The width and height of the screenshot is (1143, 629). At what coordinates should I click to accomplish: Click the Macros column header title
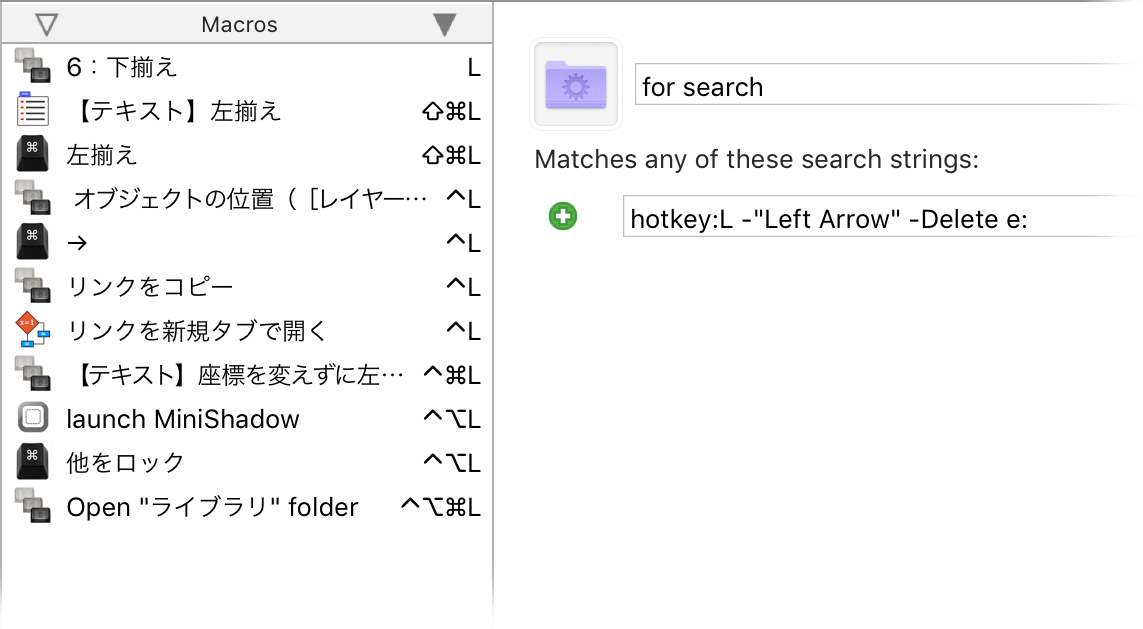tap(239, 25)
